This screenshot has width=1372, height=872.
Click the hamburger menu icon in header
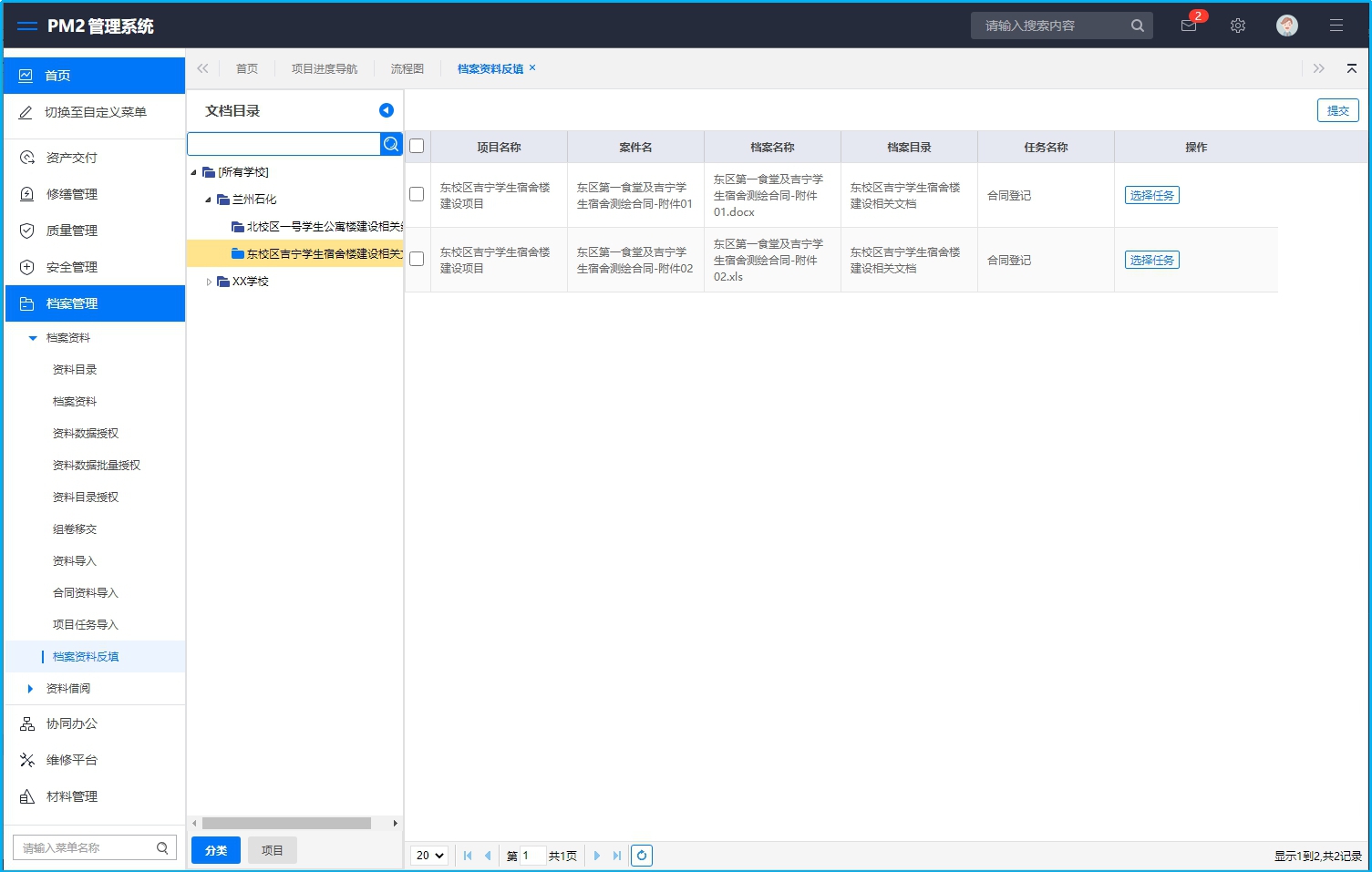[1336, 26]
